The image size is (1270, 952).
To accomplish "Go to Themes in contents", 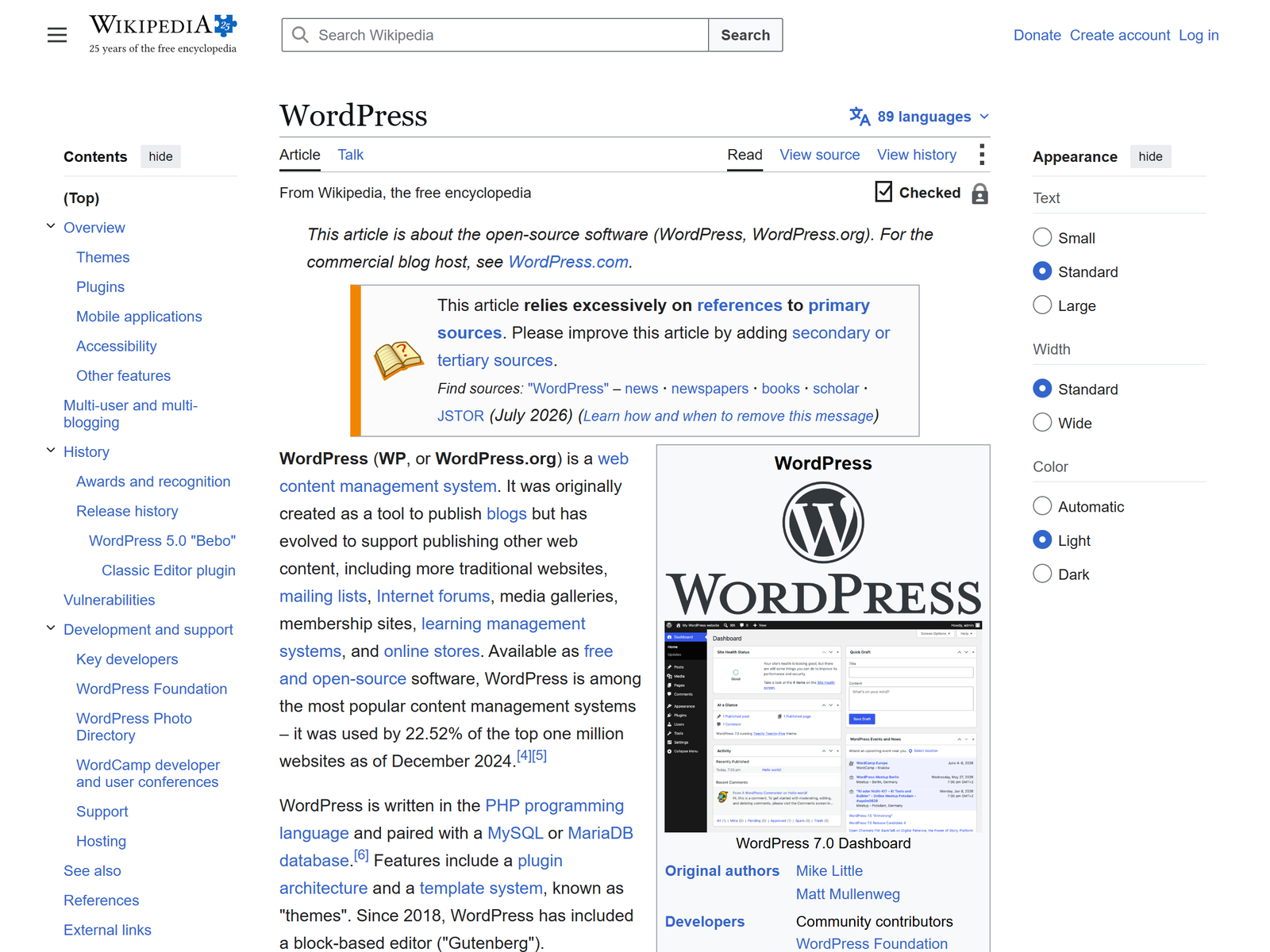I will (x=102, y=257).
